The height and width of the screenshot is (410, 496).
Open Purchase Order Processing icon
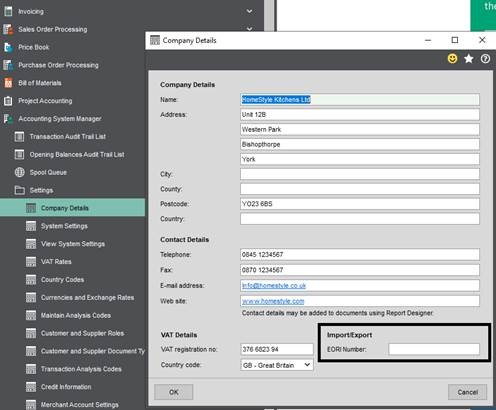click(x=8, y=65)
